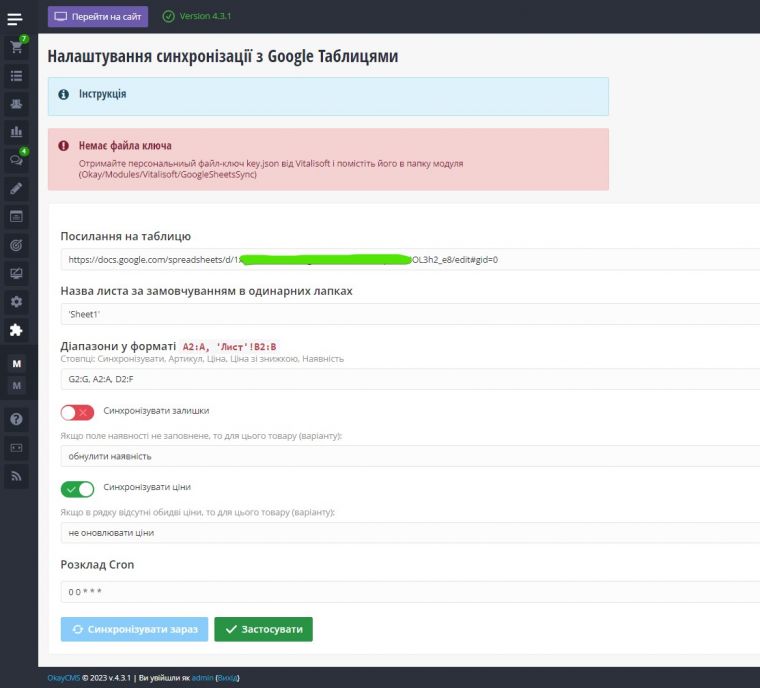The height and width of the screenshot is (688, 760).
Task: Click the Перейти на сайт button
Action: pyautogui.click(x=98, y=16)
